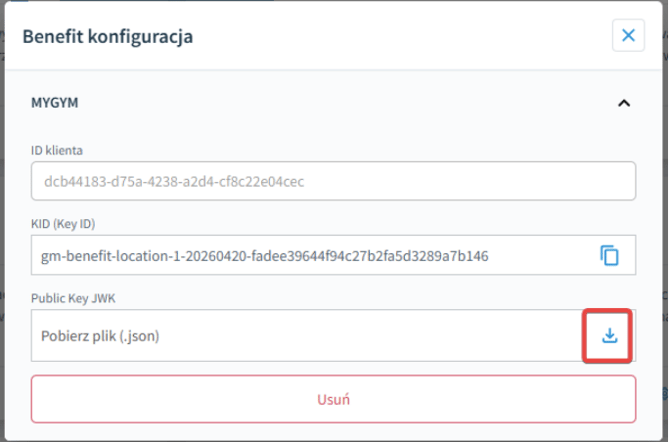The image size is (670, 442).
Task: Click the Pobierz plik (.json) text
Action: click(100, 336)
